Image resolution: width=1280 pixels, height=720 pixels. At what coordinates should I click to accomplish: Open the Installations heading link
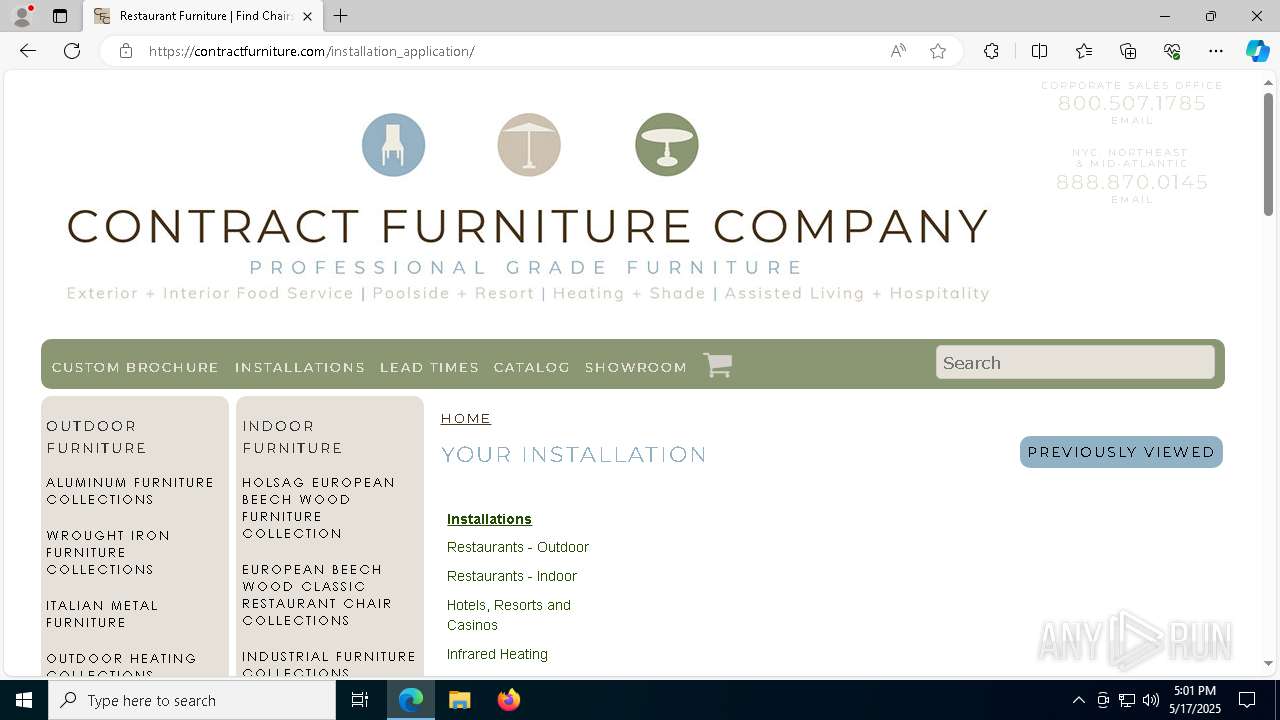click(489, 519)
